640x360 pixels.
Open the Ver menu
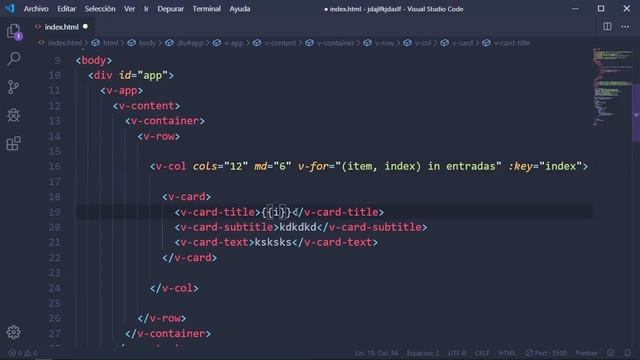pyautogui.click(x=129, y=9)
